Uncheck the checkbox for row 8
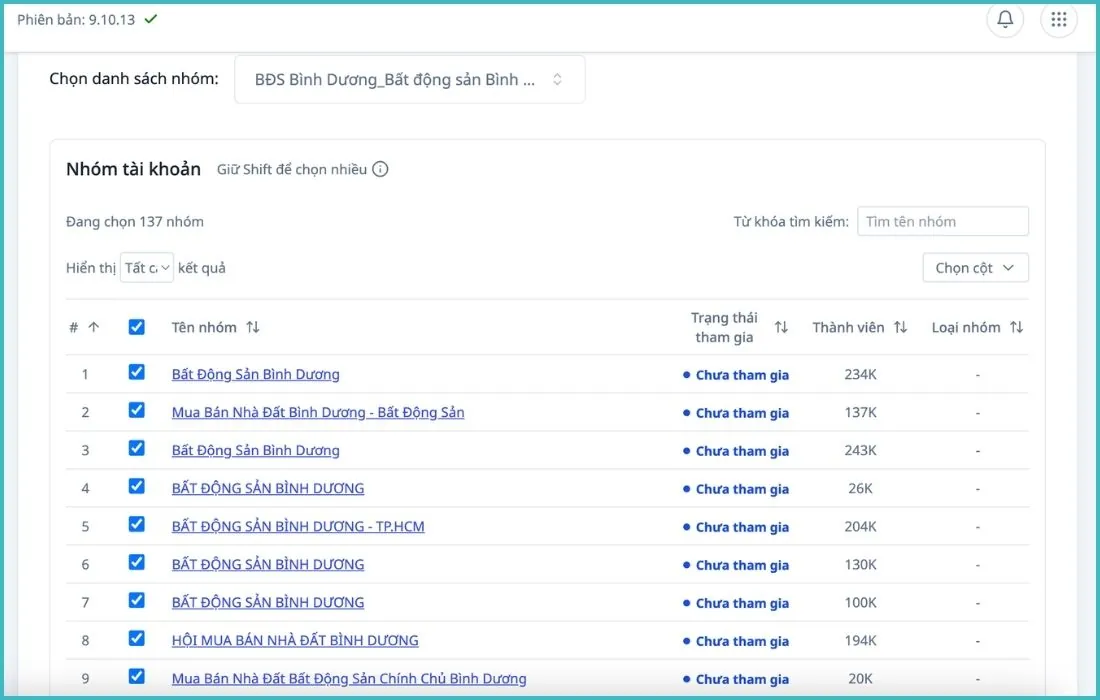This screenshot has width=1100, height=700. coord(137,638)
